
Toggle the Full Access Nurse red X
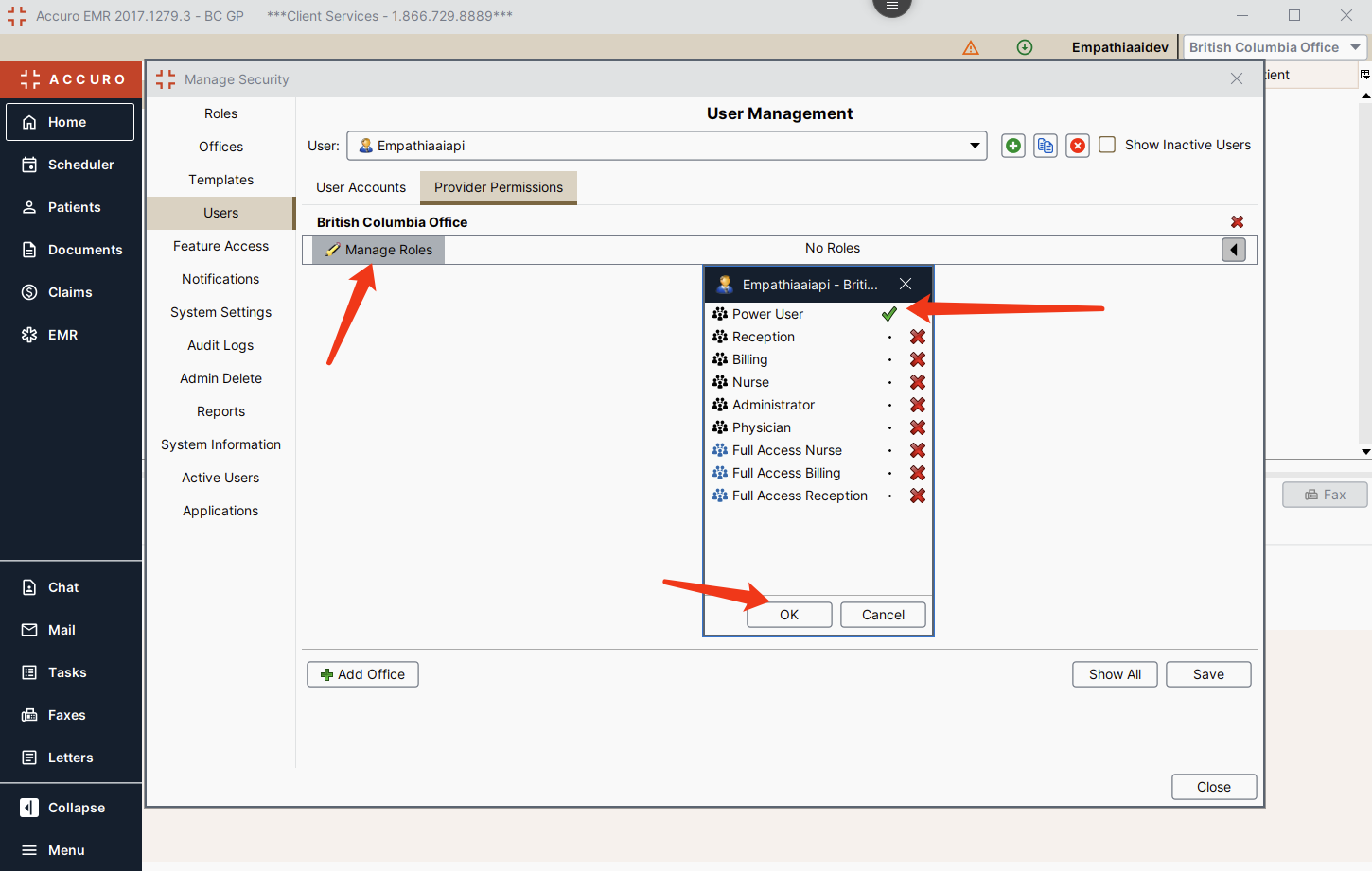click(x=918, y=450)
